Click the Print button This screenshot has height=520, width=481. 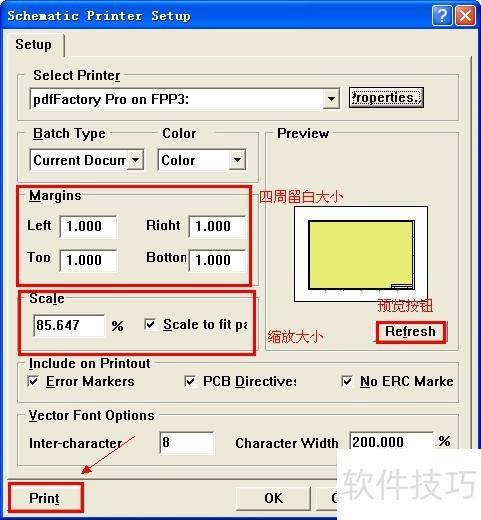coord(45,498)
